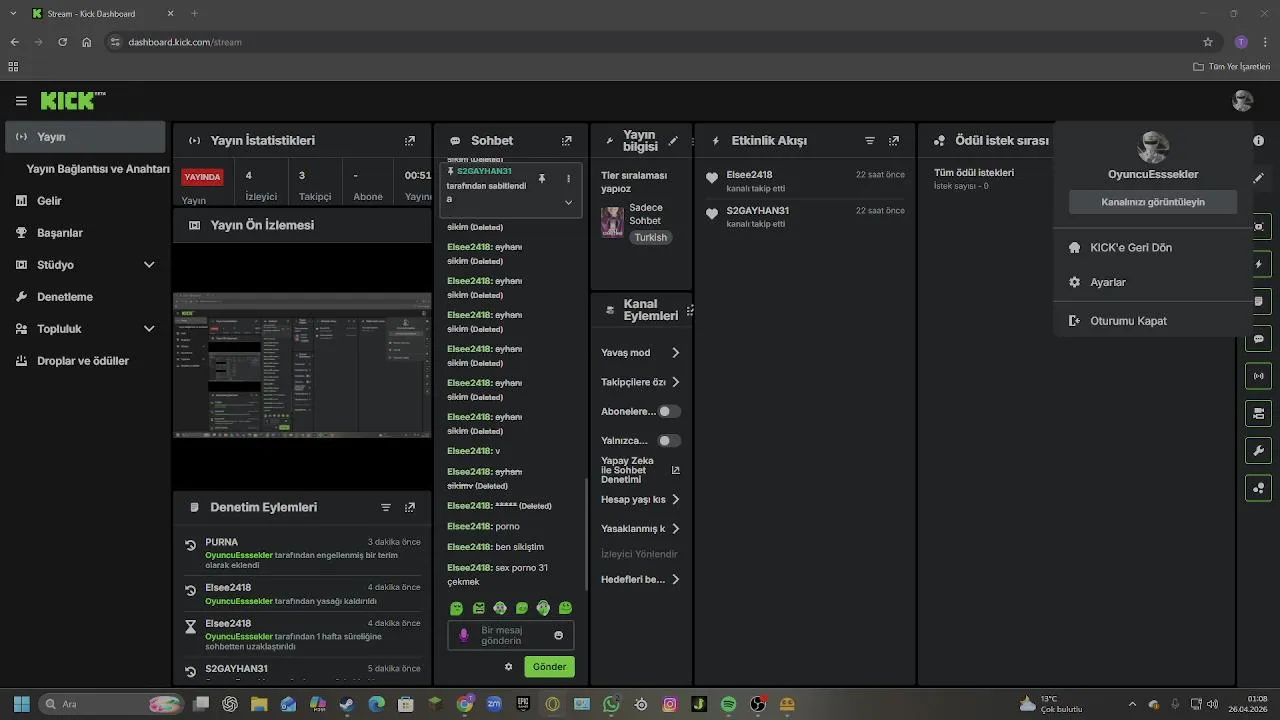Pop out the Sohbet chat panel
This screenshot has width=1280, height=720.
pos(567,141)
